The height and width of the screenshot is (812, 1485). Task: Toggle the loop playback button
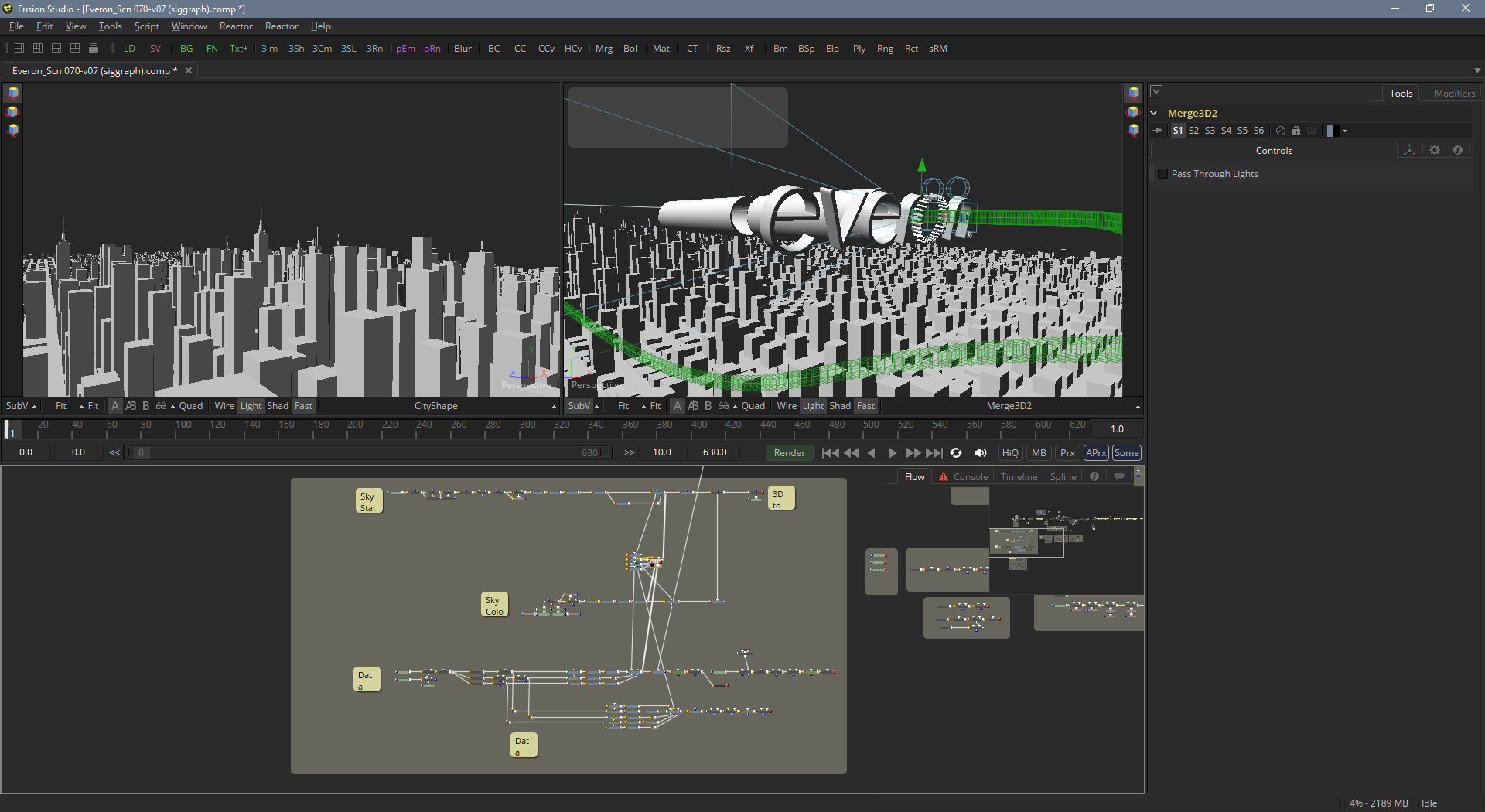click(x=956, y=453)
